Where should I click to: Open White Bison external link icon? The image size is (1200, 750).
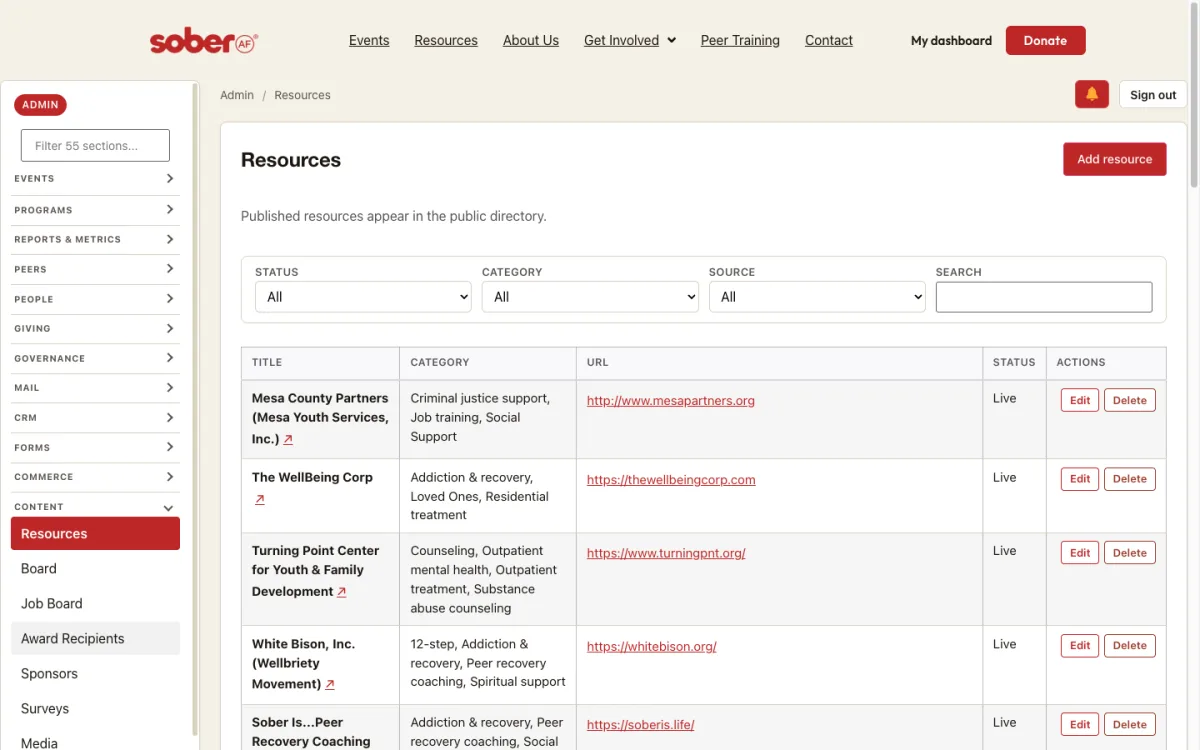[330, 685]
